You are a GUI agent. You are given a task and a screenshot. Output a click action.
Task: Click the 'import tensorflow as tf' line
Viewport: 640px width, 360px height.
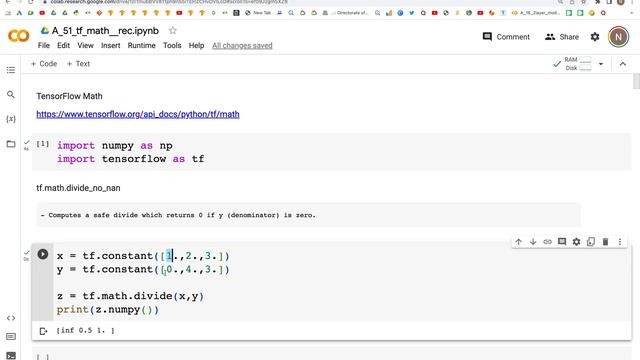pos(131,159)
